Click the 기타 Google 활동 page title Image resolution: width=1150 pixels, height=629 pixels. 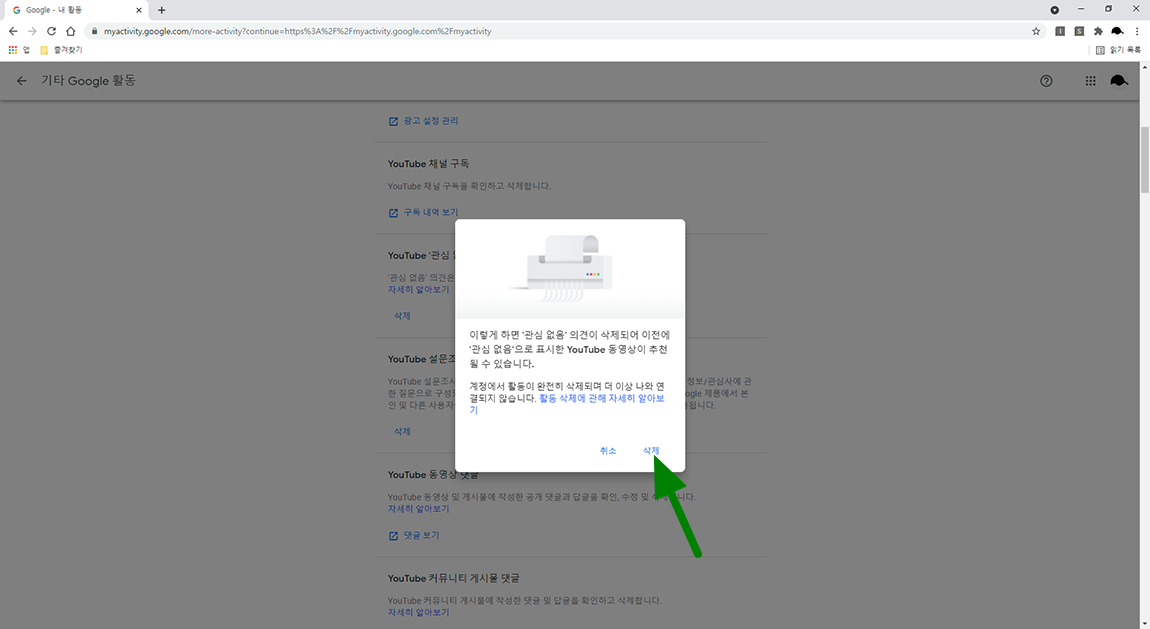(x=88, y=81)
